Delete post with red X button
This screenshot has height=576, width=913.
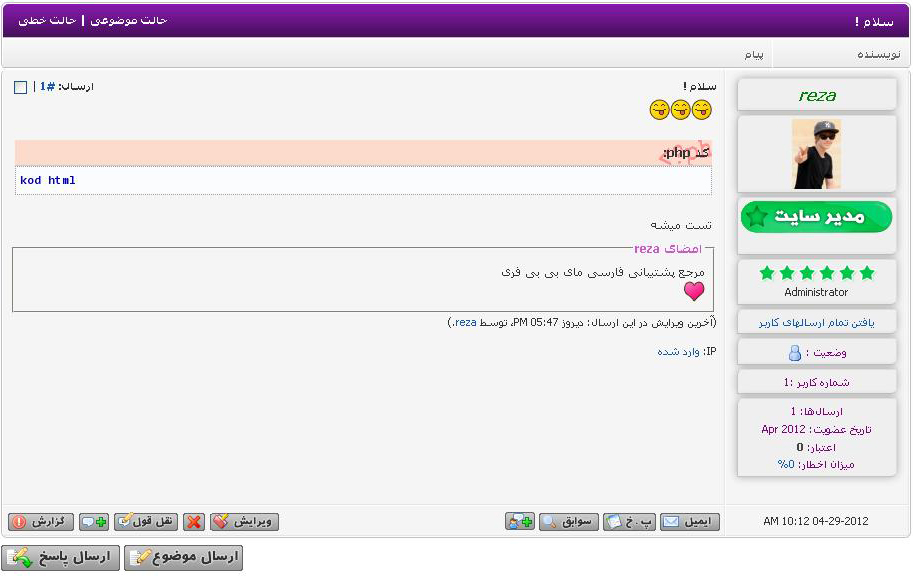(x=194, y=521)
